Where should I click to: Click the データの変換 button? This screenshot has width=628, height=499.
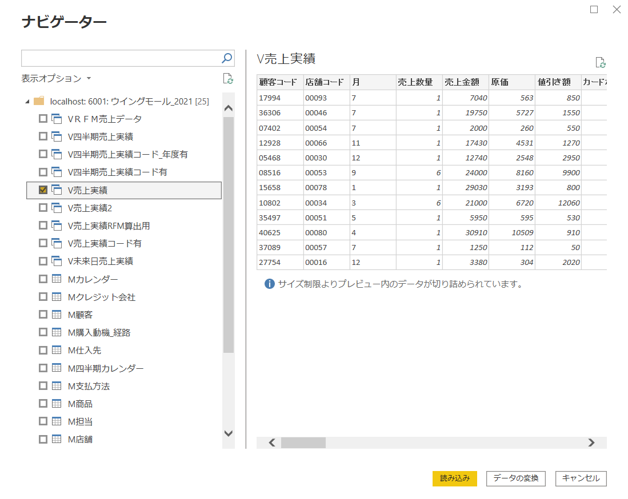click(516, 478)
